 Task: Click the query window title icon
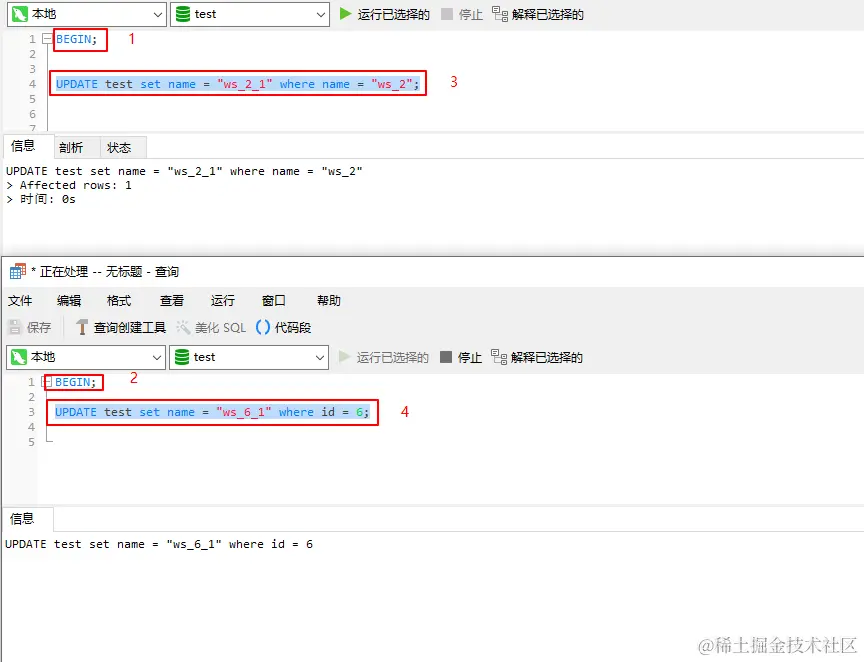coord(18,271)
